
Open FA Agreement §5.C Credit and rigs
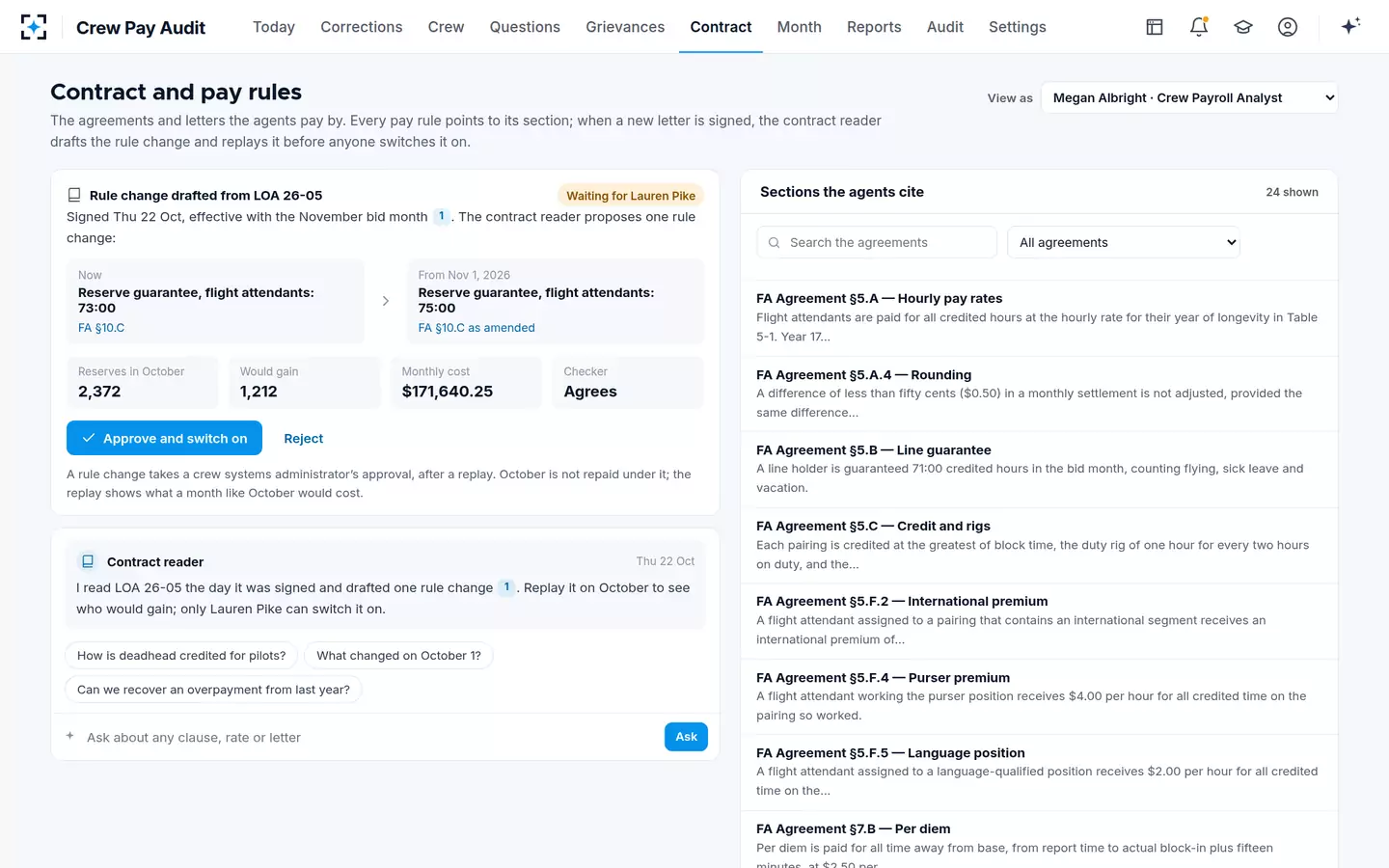pos(1039,546)
